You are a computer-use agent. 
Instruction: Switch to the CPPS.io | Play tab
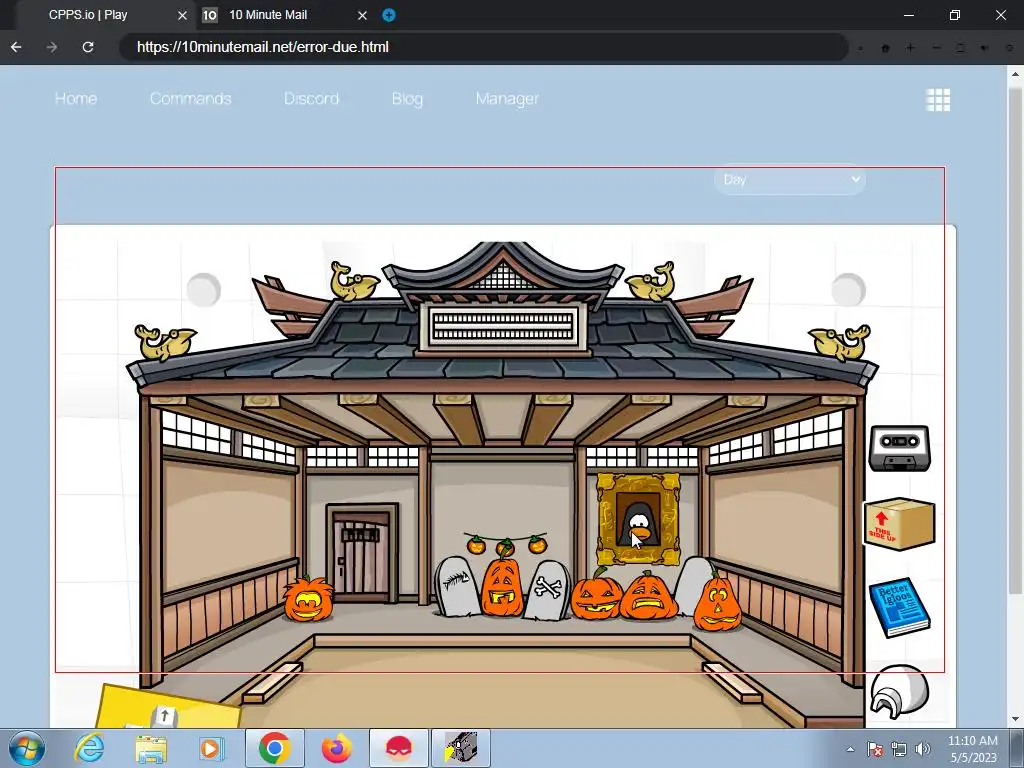pyautogui.click(x=88, y=15)
